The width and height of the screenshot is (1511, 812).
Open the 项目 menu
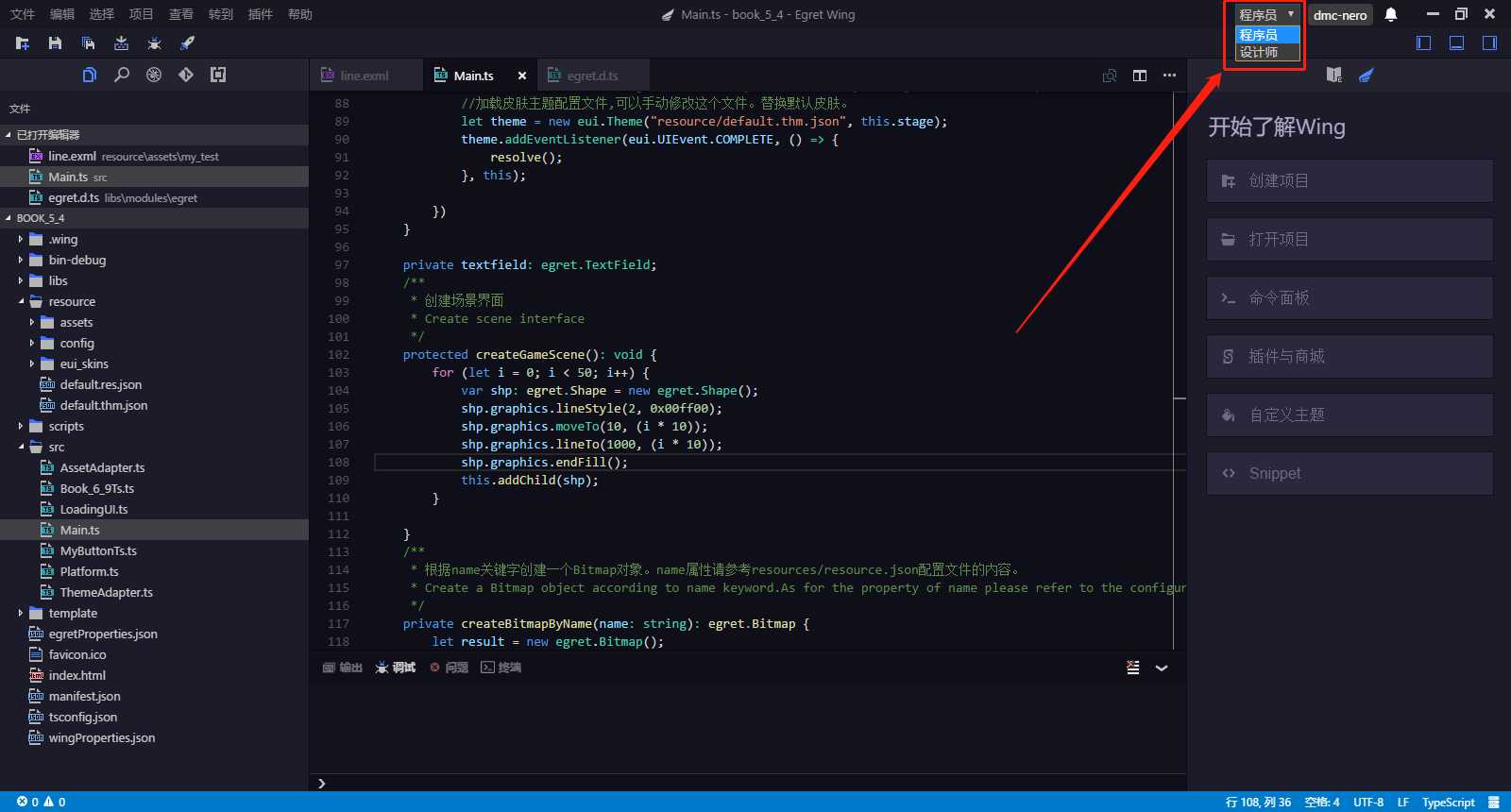142,14
